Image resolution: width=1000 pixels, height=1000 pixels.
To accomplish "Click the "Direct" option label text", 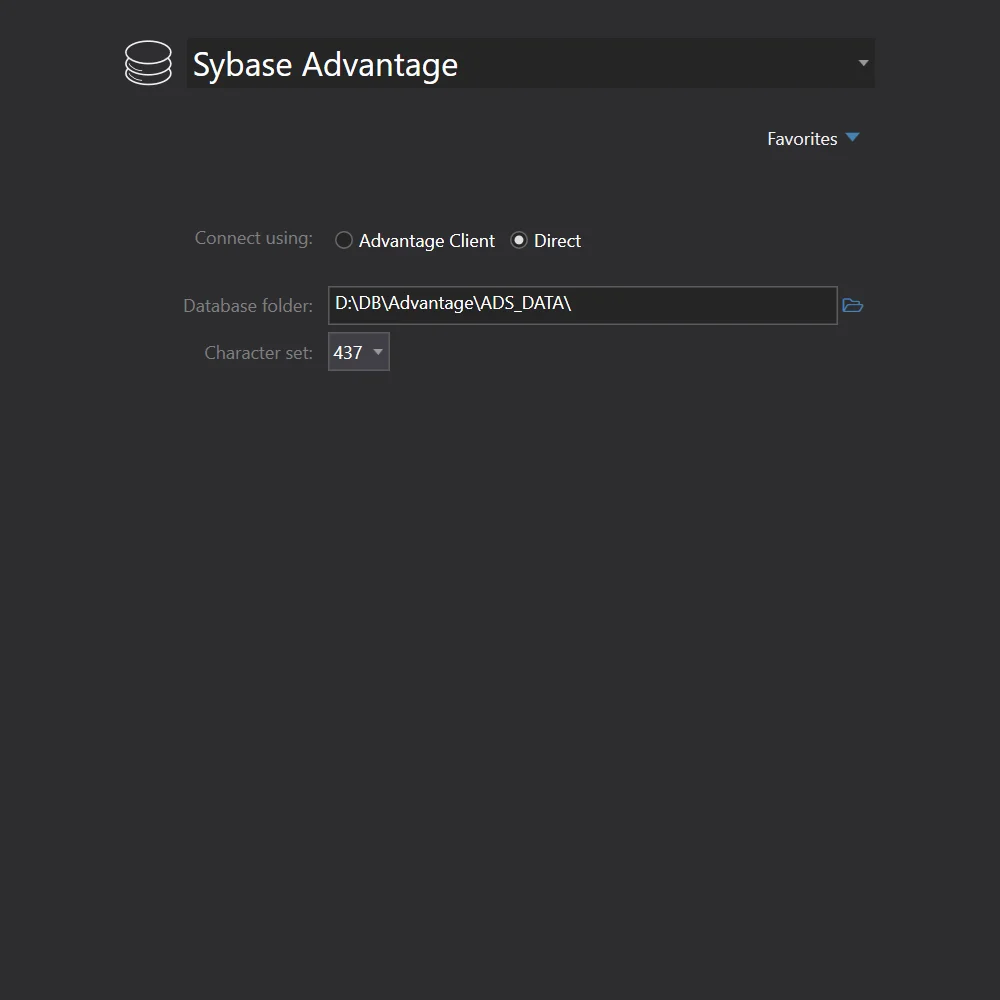I will coord(557,241).
